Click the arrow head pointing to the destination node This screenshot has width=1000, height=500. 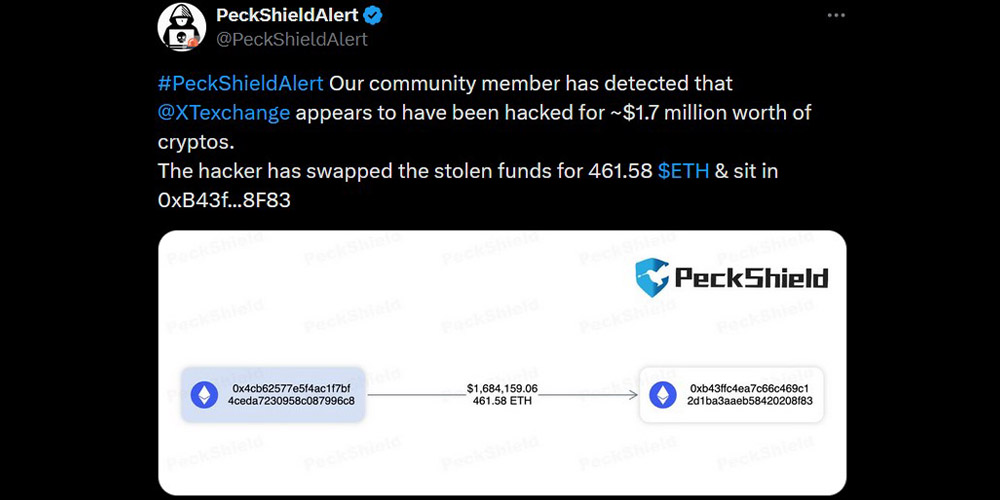point(632,395)
